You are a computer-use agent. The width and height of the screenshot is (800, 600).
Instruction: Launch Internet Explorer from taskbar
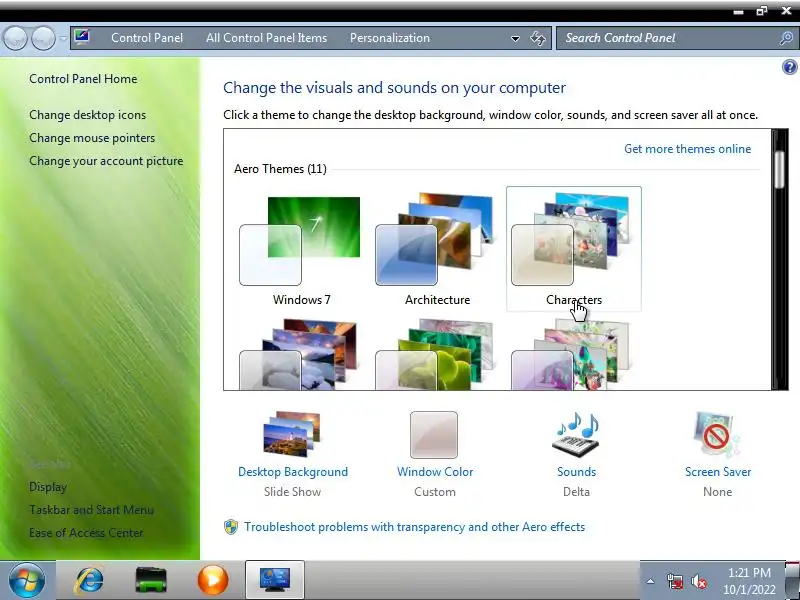tap(89, 580)
